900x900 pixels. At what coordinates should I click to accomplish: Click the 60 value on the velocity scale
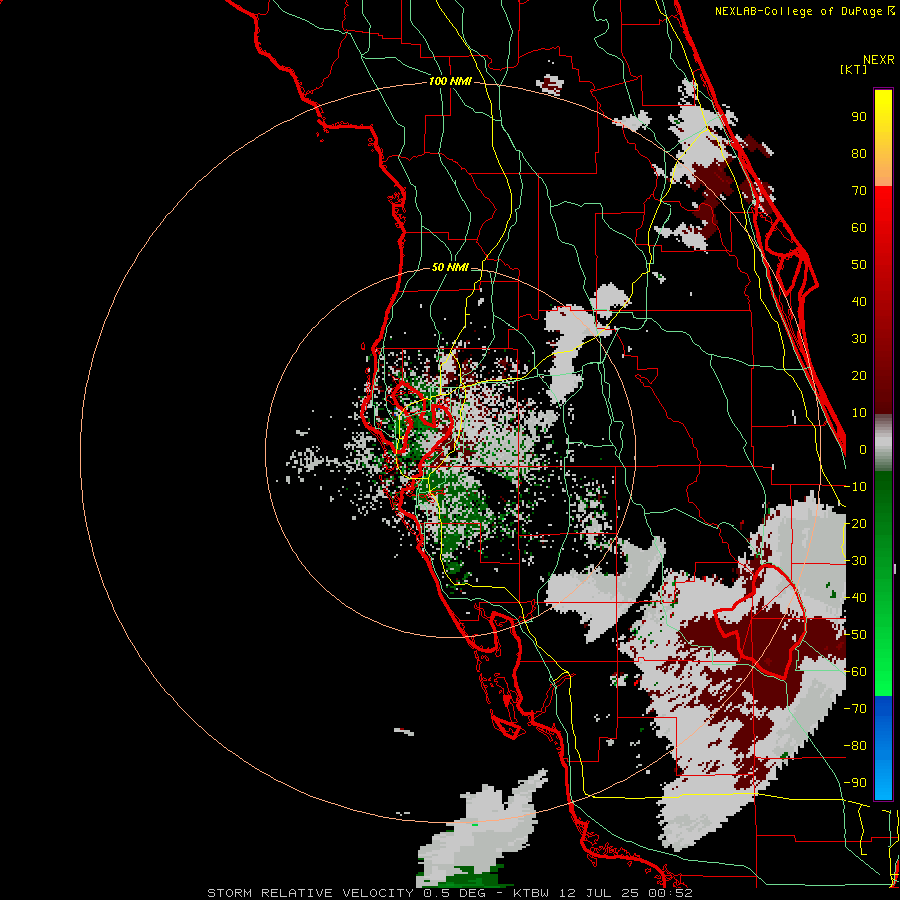[x=859, y=227]
